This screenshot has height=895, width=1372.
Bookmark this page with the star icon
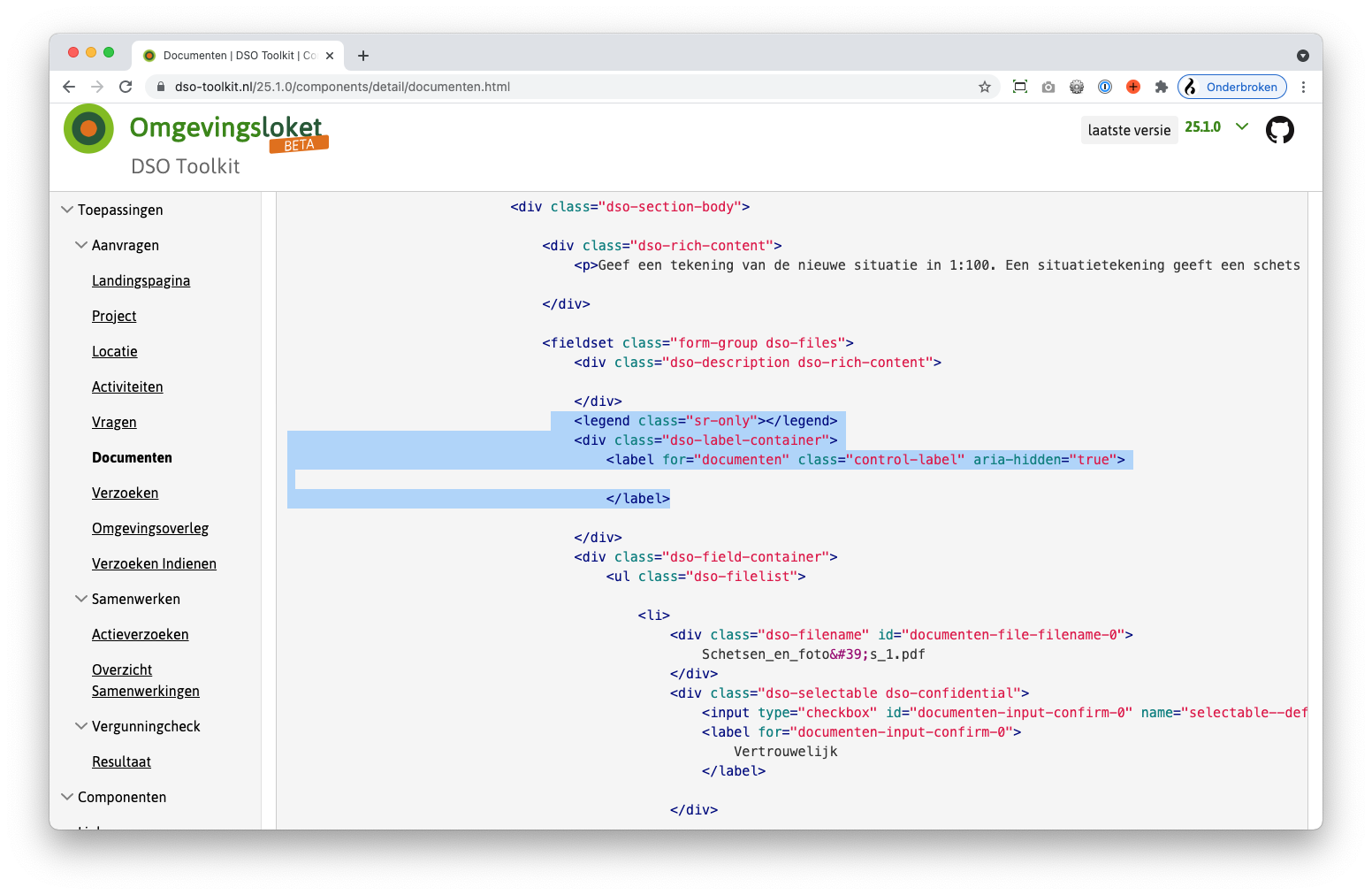pos(984,87)
